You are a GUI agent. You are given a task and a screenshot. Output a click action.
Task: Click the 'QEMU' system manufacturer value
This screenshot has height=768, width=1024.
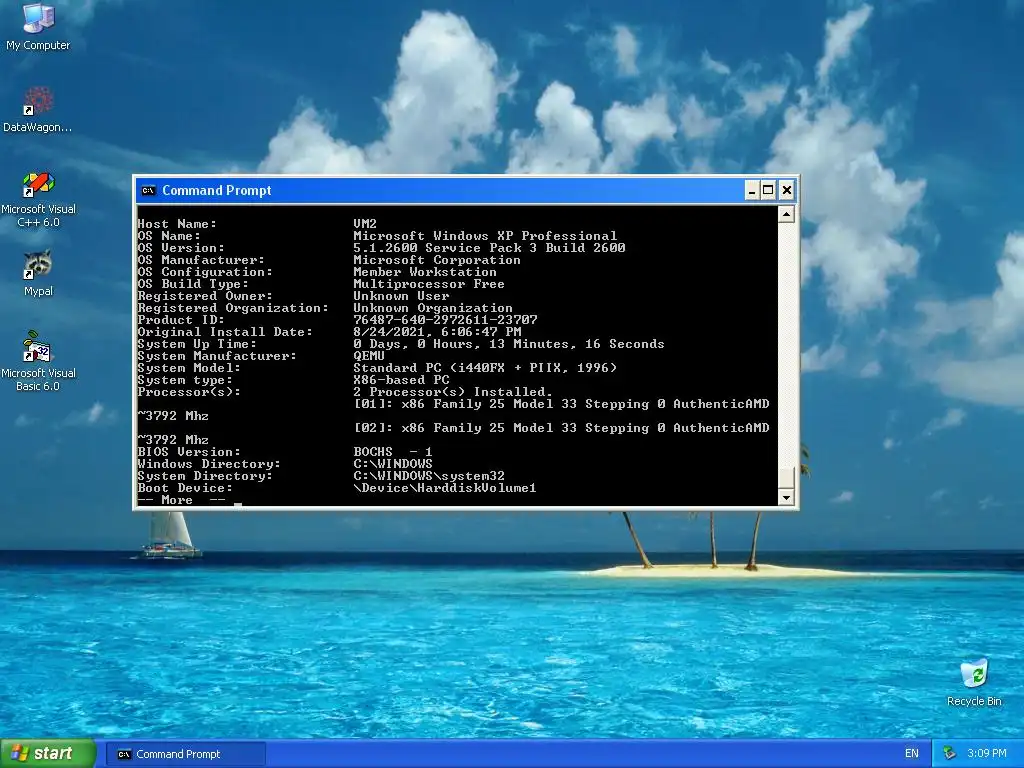[x=369, y=356]
